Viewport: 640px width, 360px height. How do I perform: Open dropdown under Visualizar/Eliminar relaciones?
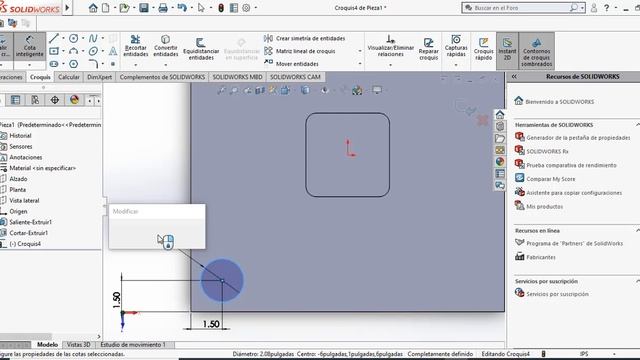(391, 65)
